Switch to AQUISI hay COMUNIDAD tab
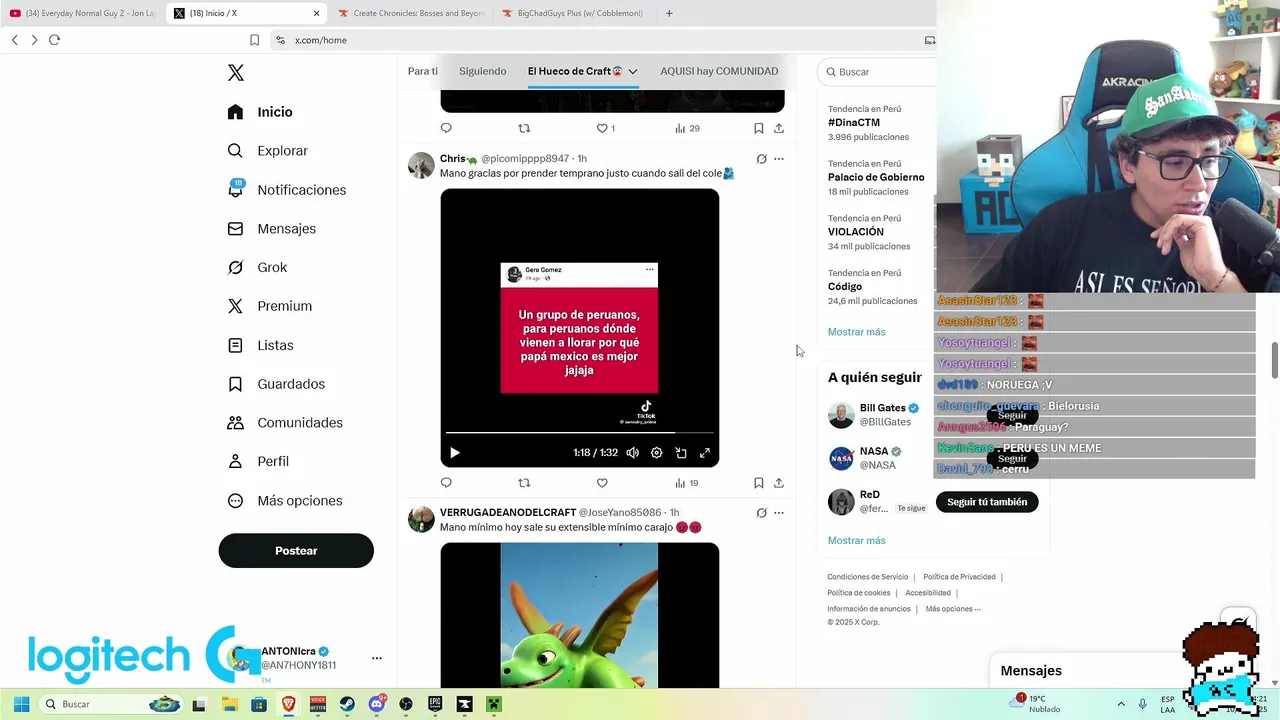1280x720 pixels. coord(719,71)
